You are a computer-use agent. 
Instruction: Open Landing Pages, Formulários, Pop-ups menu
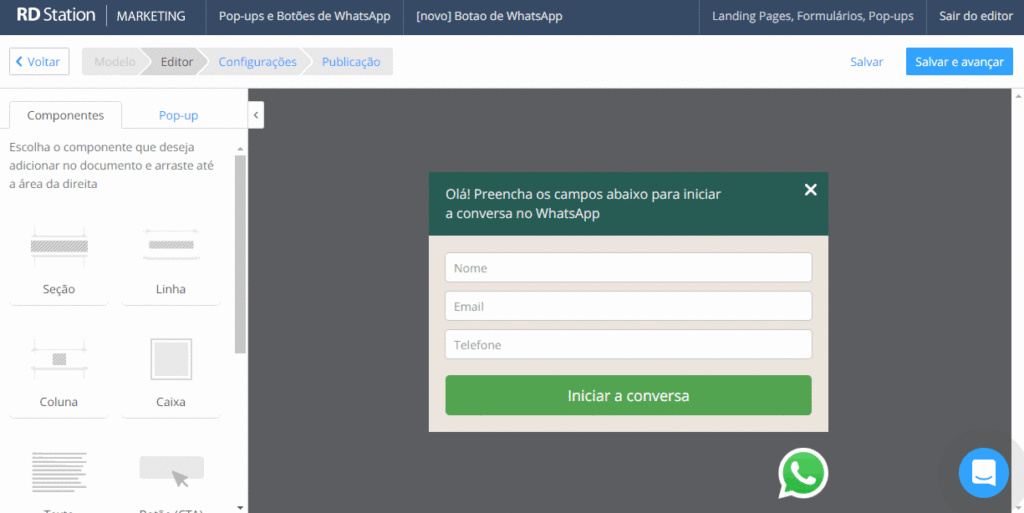click(812, 16)
